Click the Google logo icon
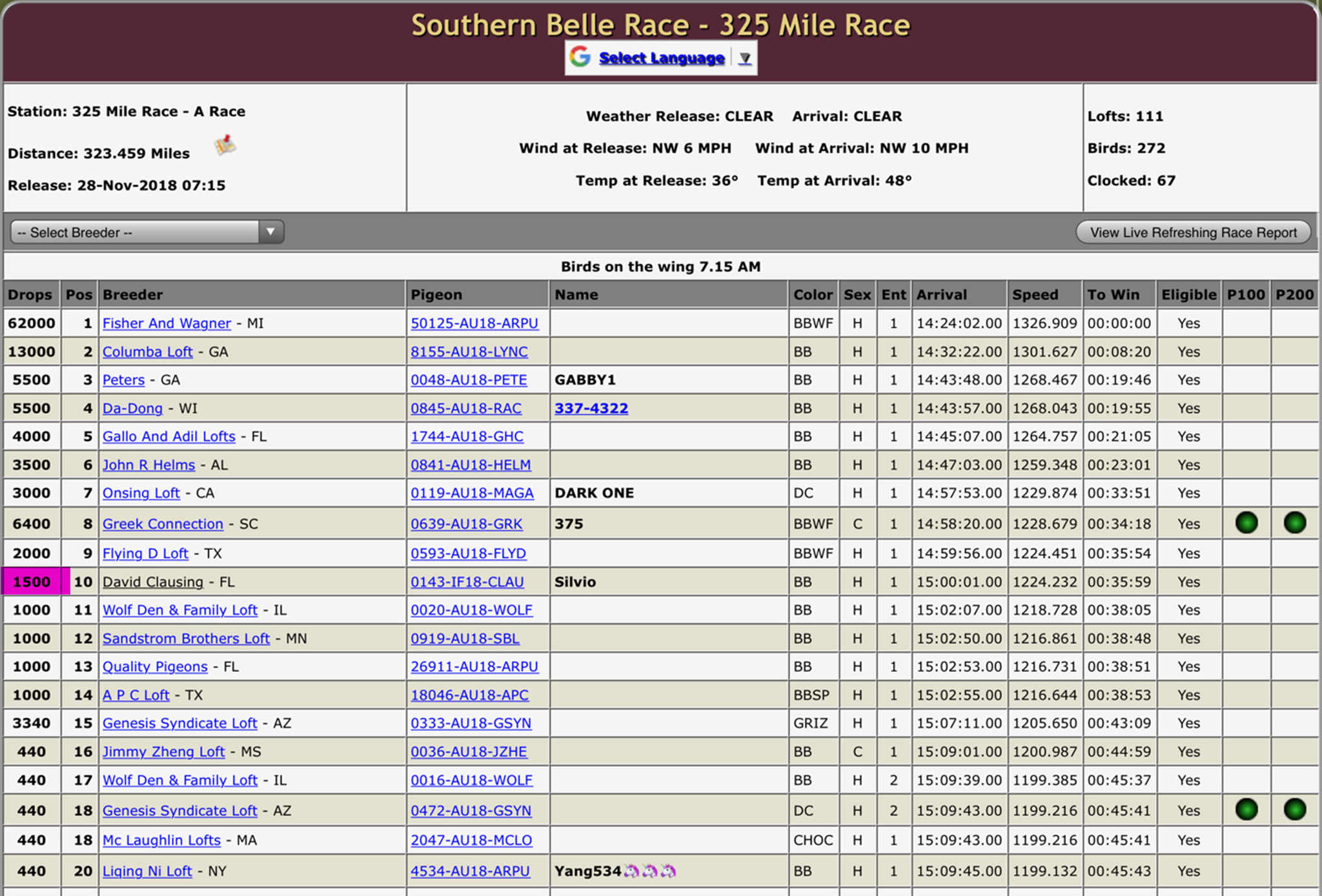The width and height of the screenshot is (1322, 896). click(x=580, y=57)
